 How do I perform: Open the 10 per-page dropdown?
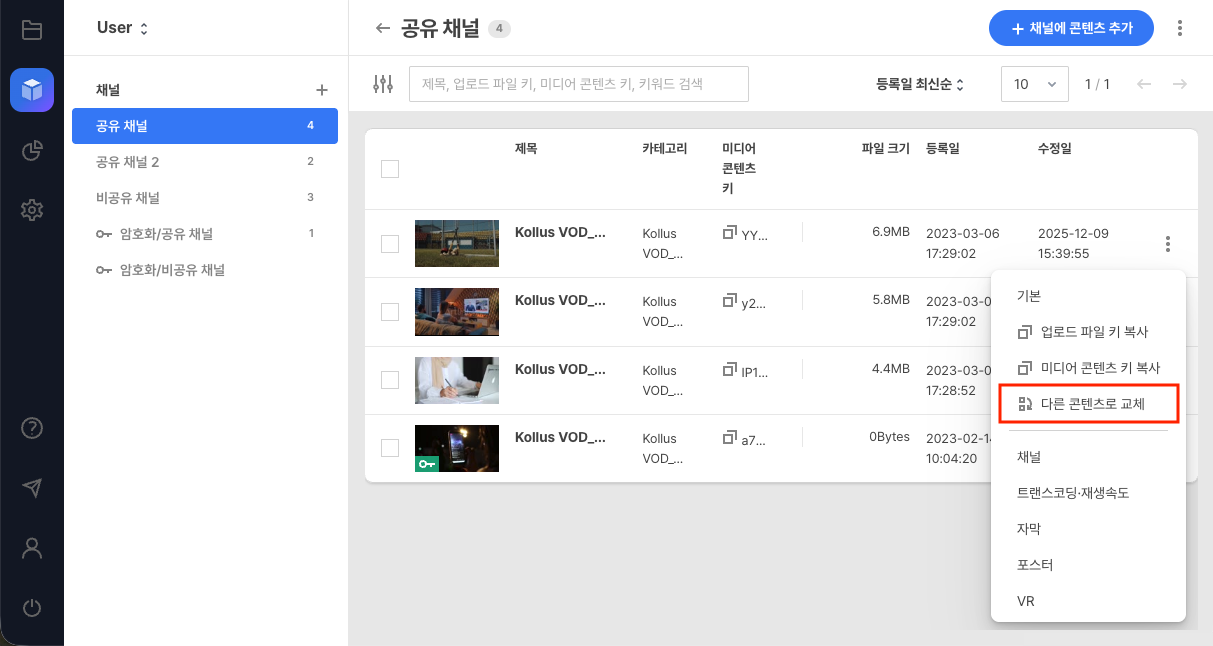pyautogui.click(x=1034, y=84)
